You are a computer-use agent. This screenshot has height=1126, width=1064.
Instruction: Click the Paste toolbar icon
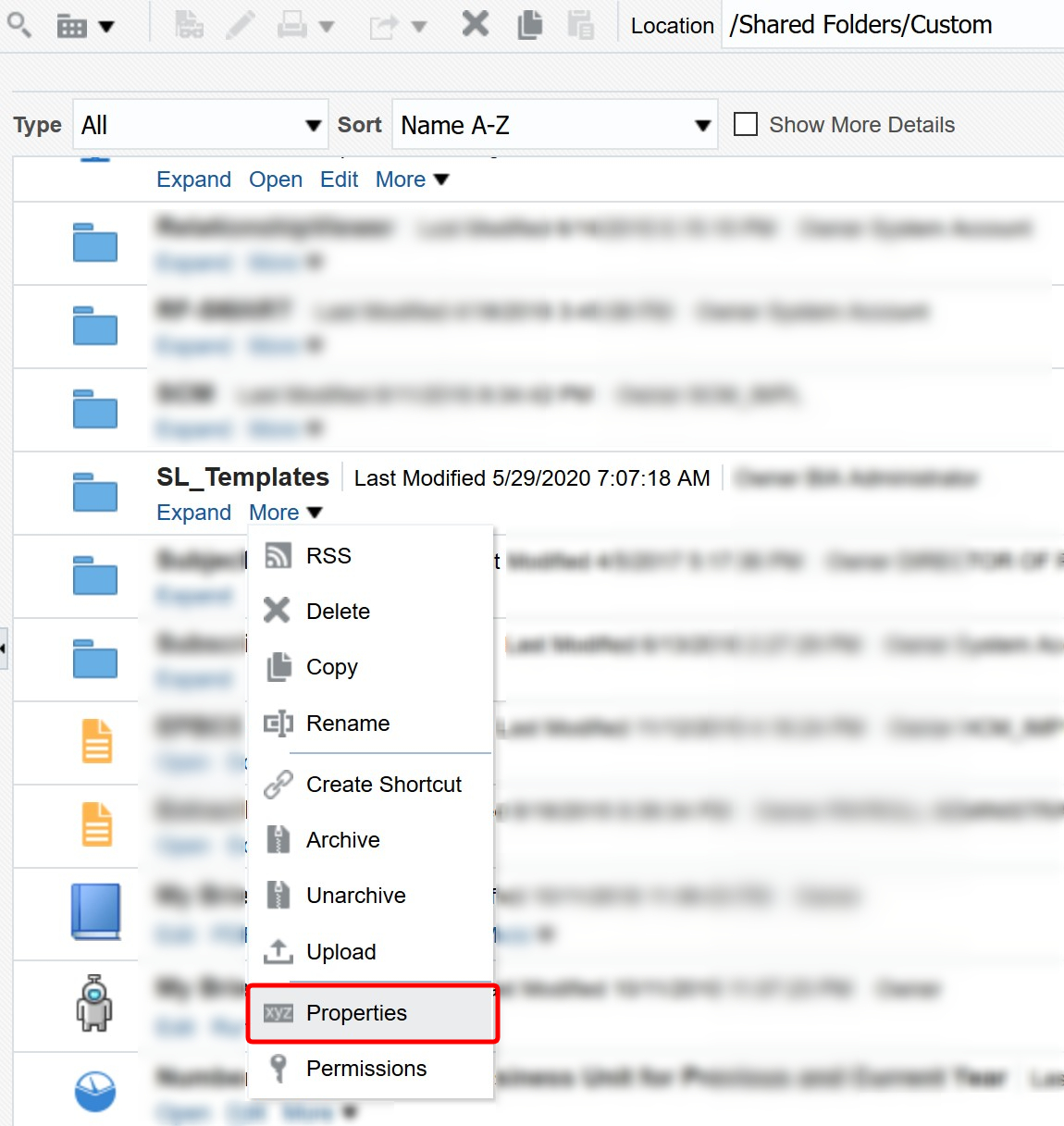(x=582, y=25)
